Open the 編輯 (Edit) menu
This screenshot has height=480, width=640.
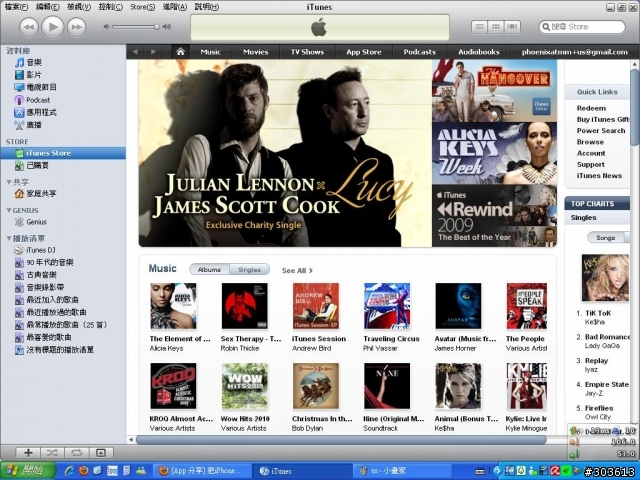click(47, 7)
